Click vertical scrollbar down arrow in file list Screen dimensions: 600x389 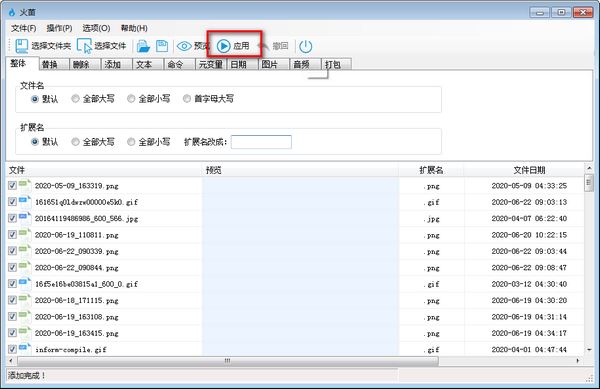click(589, 350)
